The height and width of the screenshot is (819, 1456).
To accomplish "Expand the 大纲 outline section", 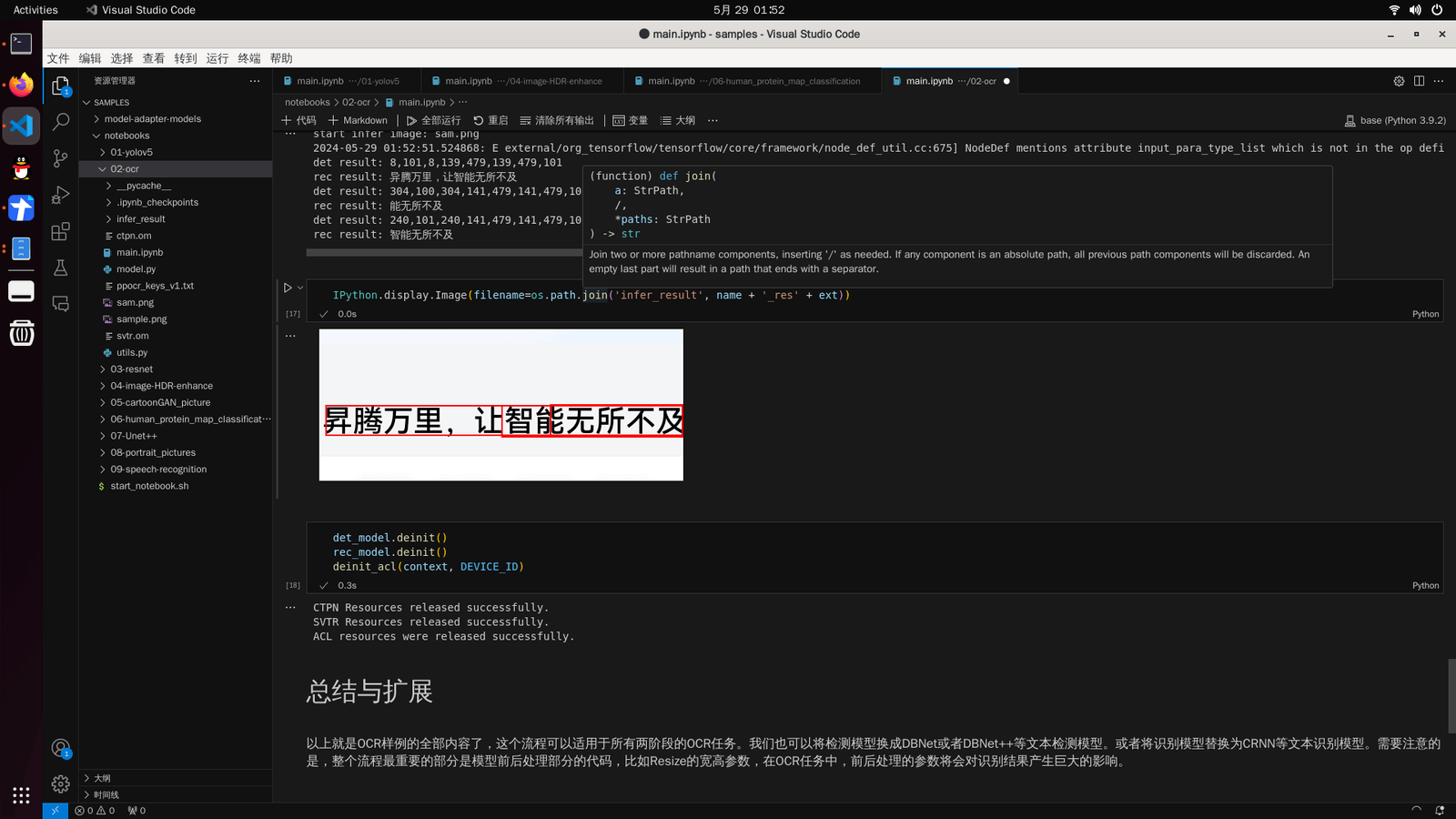I will (x=176, y=778).
